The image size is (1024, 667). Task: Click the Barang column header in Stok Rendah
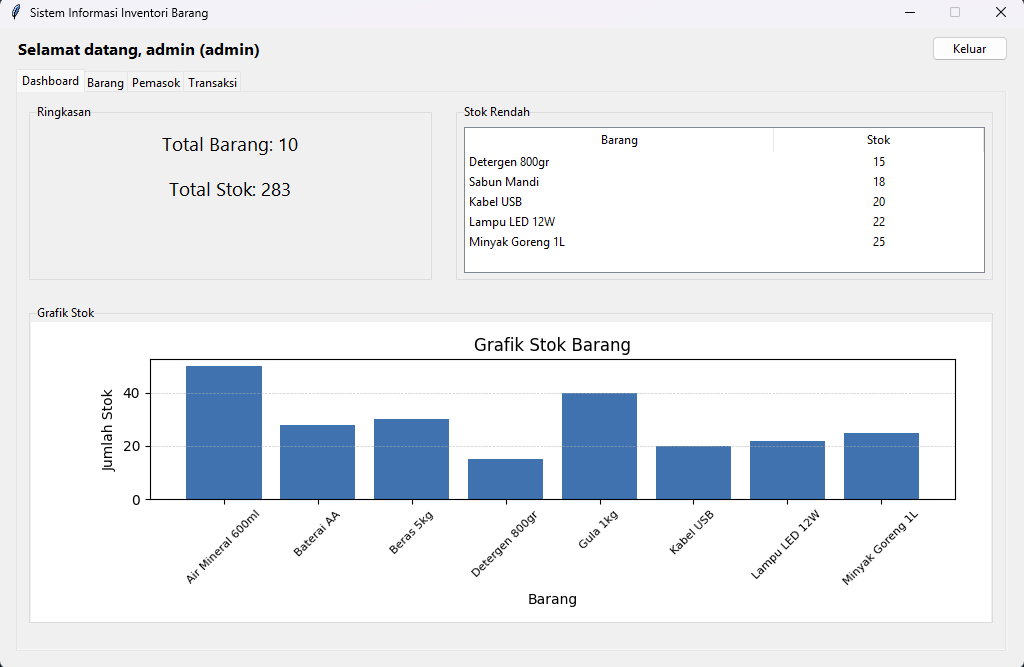[x=619, y=140]
